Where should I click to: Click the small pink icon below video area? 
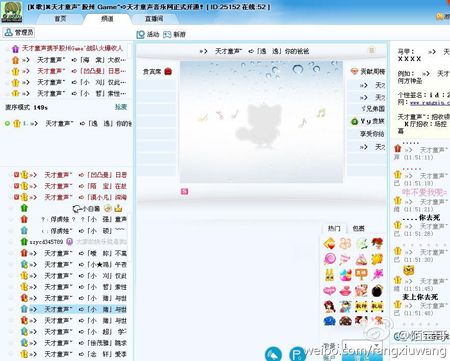coord(184,191)
